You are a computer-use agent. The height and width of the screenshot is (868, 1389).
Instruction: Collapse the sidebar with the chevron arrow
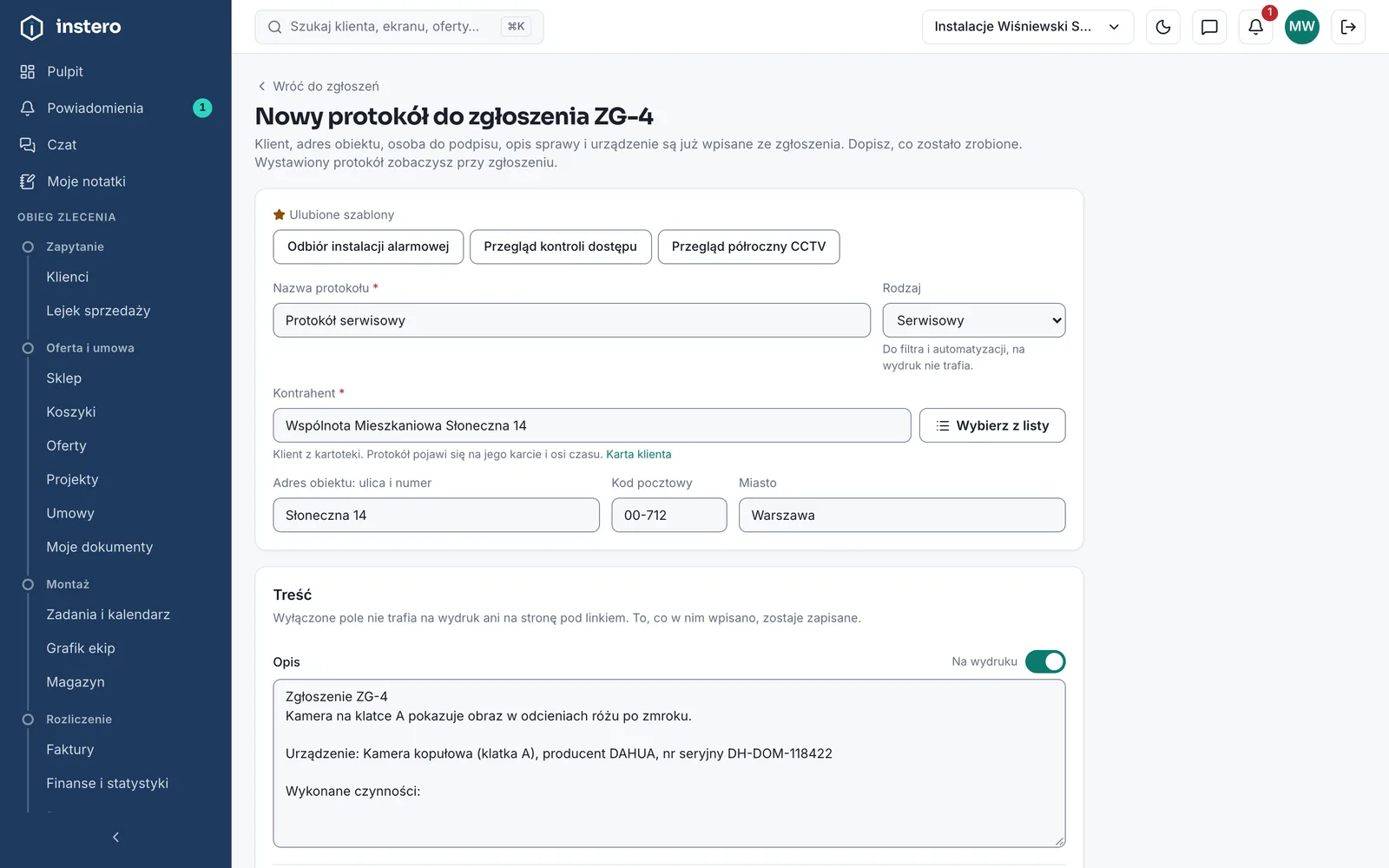point(115,837)
